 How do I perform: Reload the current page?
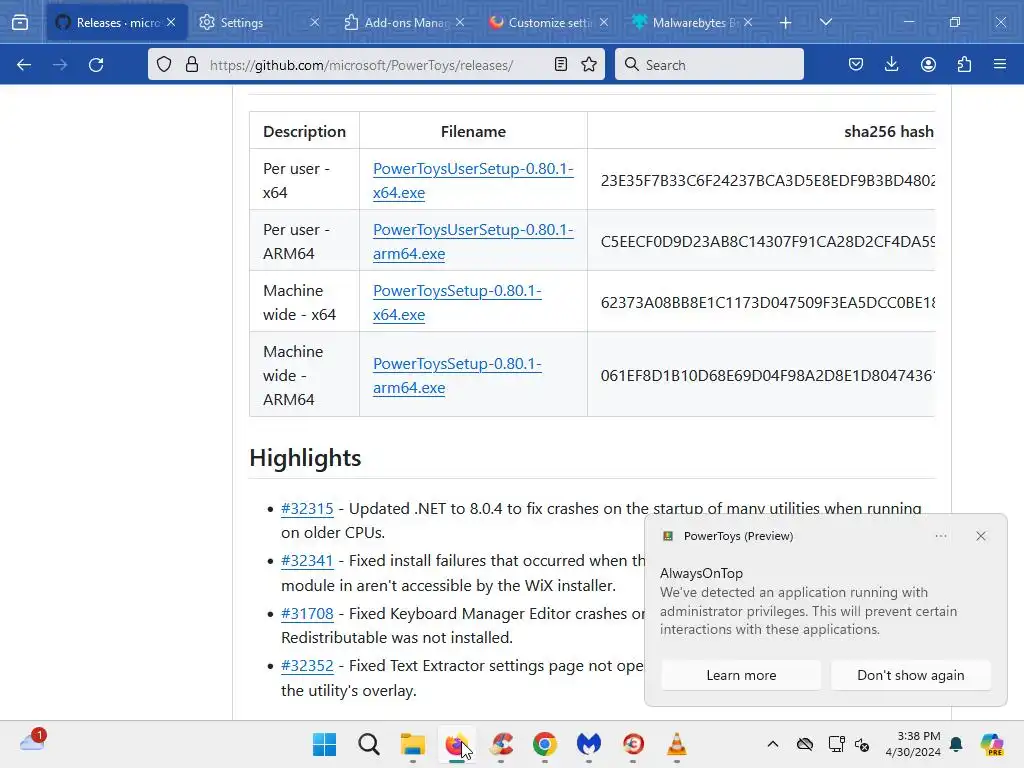96,65
